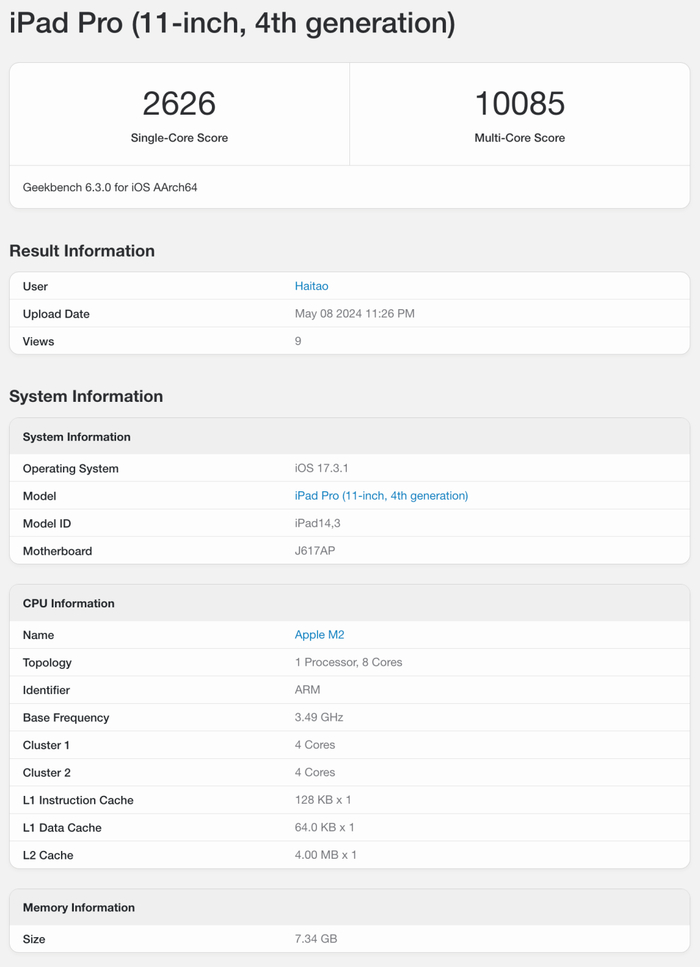
Task: Select the topology value 1 Processor, 8 Cores
Action: click(348, 662)
